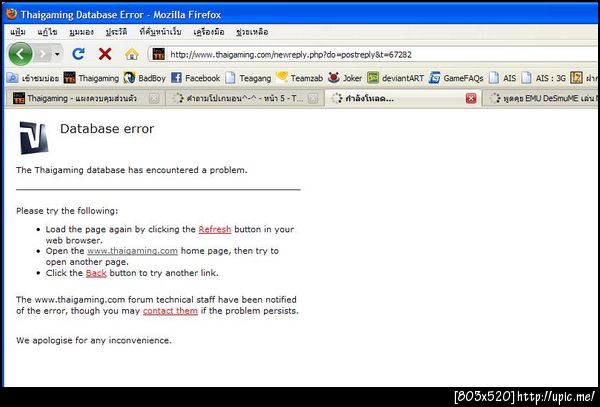Open the Bookmarks menu in the menu bar

click(160, 32)
